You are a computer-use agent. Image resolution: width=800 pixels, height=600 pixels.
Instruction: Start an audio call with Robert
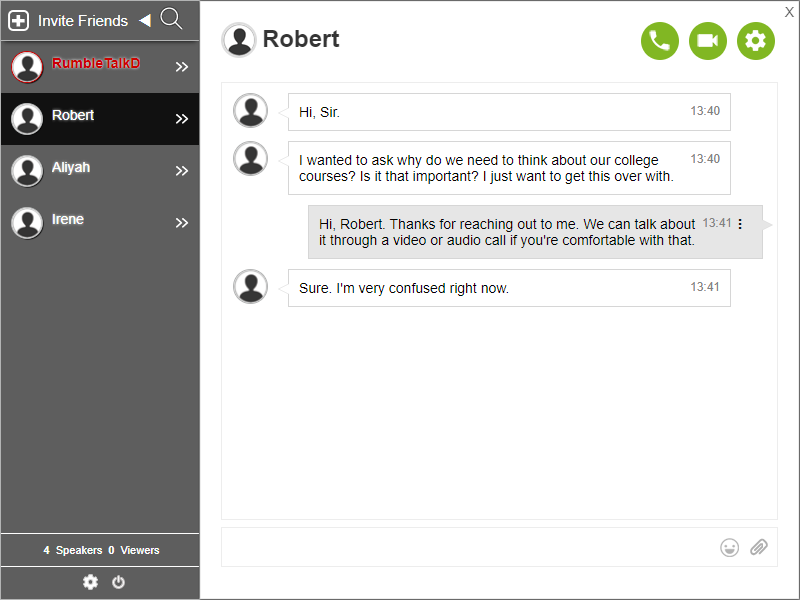660,41
